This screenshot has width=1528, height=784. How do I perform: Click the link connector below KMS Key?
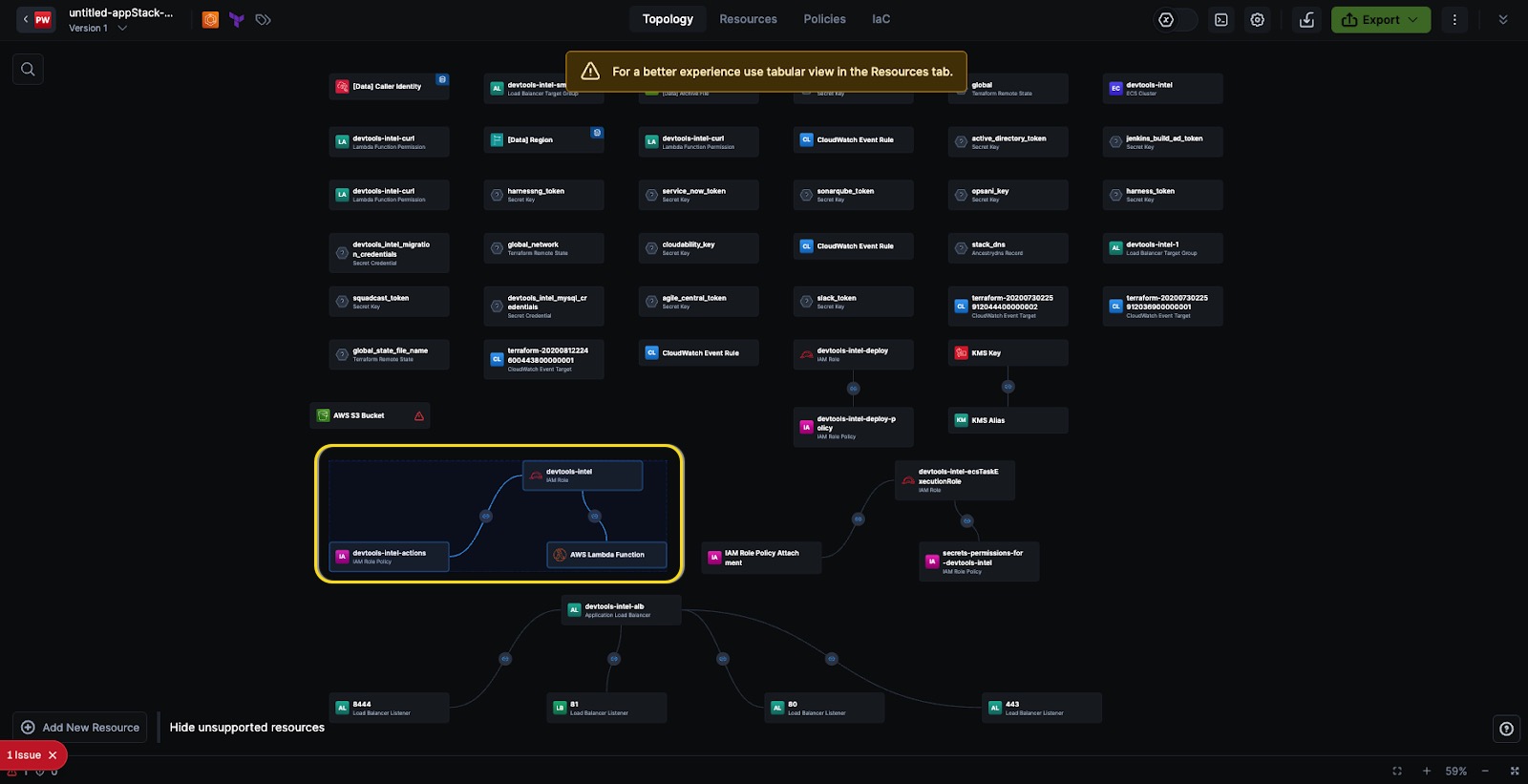pyautogui.click(x=1008, y=387)
